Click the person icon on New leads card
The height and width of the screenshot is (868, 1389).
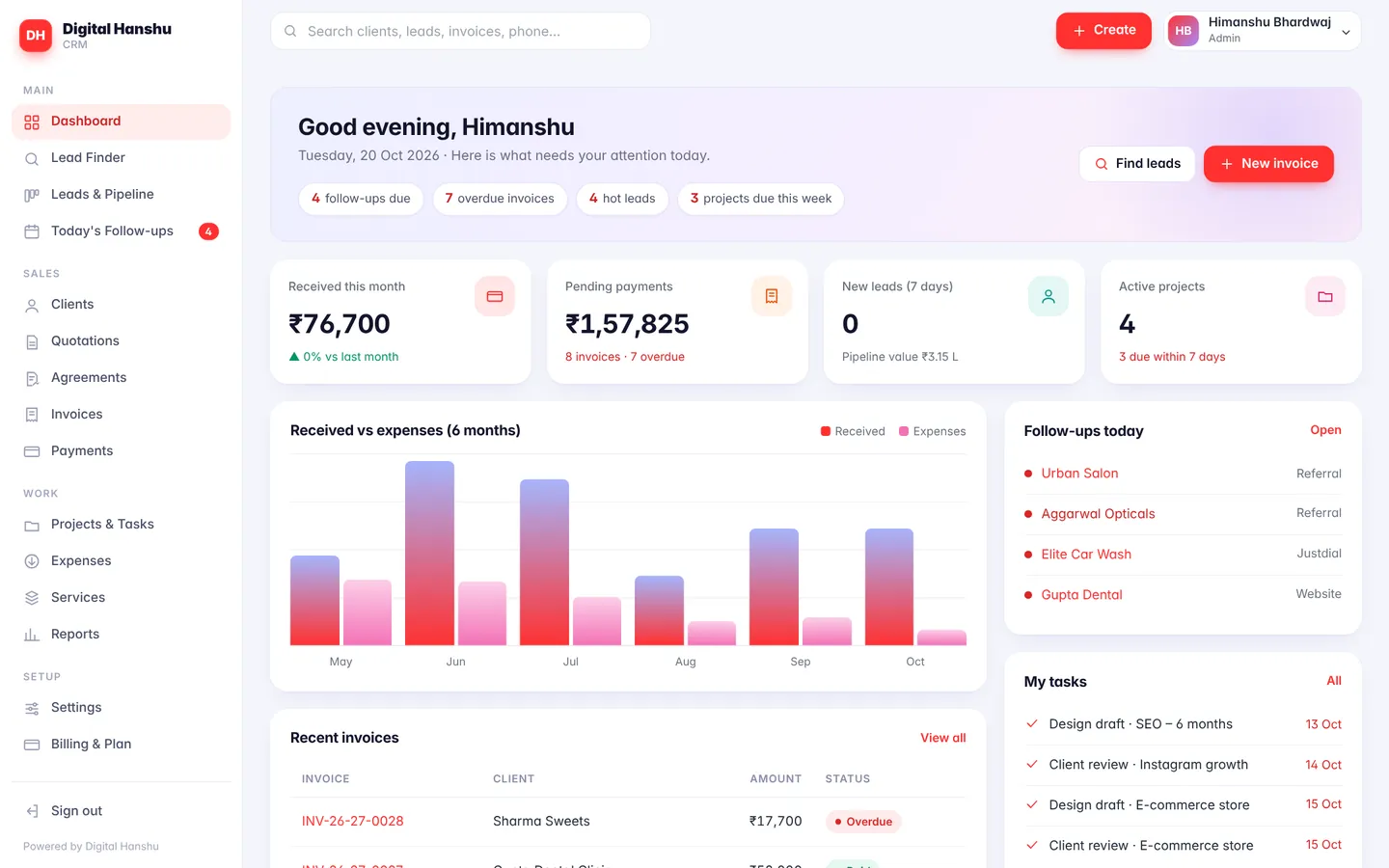coord(1049,296)
